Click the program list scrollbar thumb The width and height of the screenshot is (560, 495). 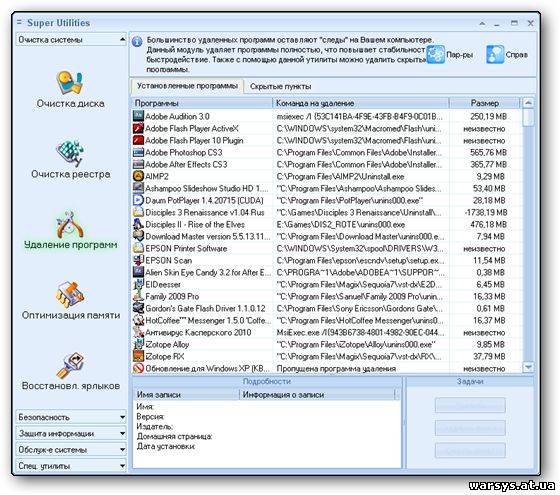(528, 118)
